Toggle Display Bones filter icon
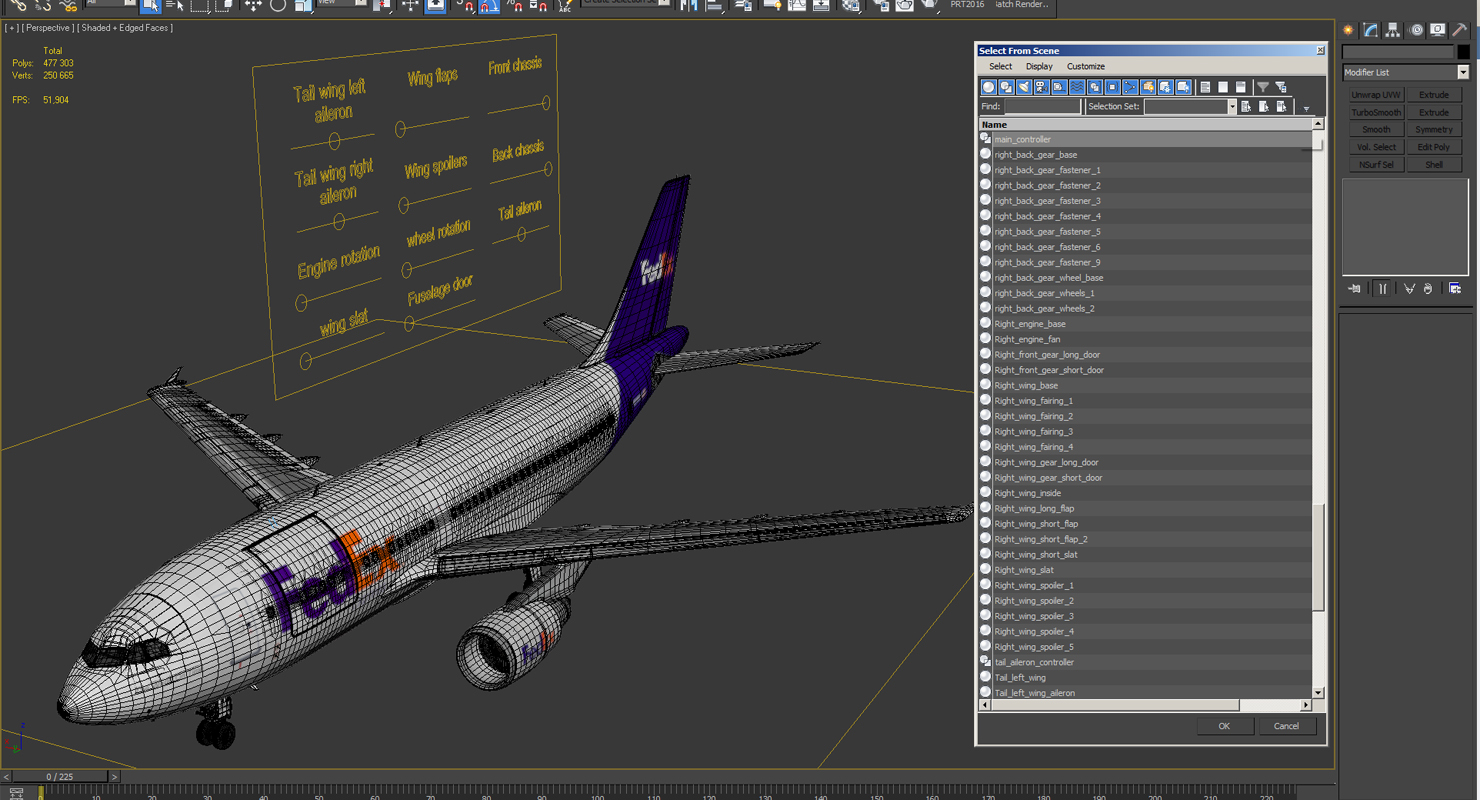This screenshot has width=1480, height=800. pos(1130,87)
